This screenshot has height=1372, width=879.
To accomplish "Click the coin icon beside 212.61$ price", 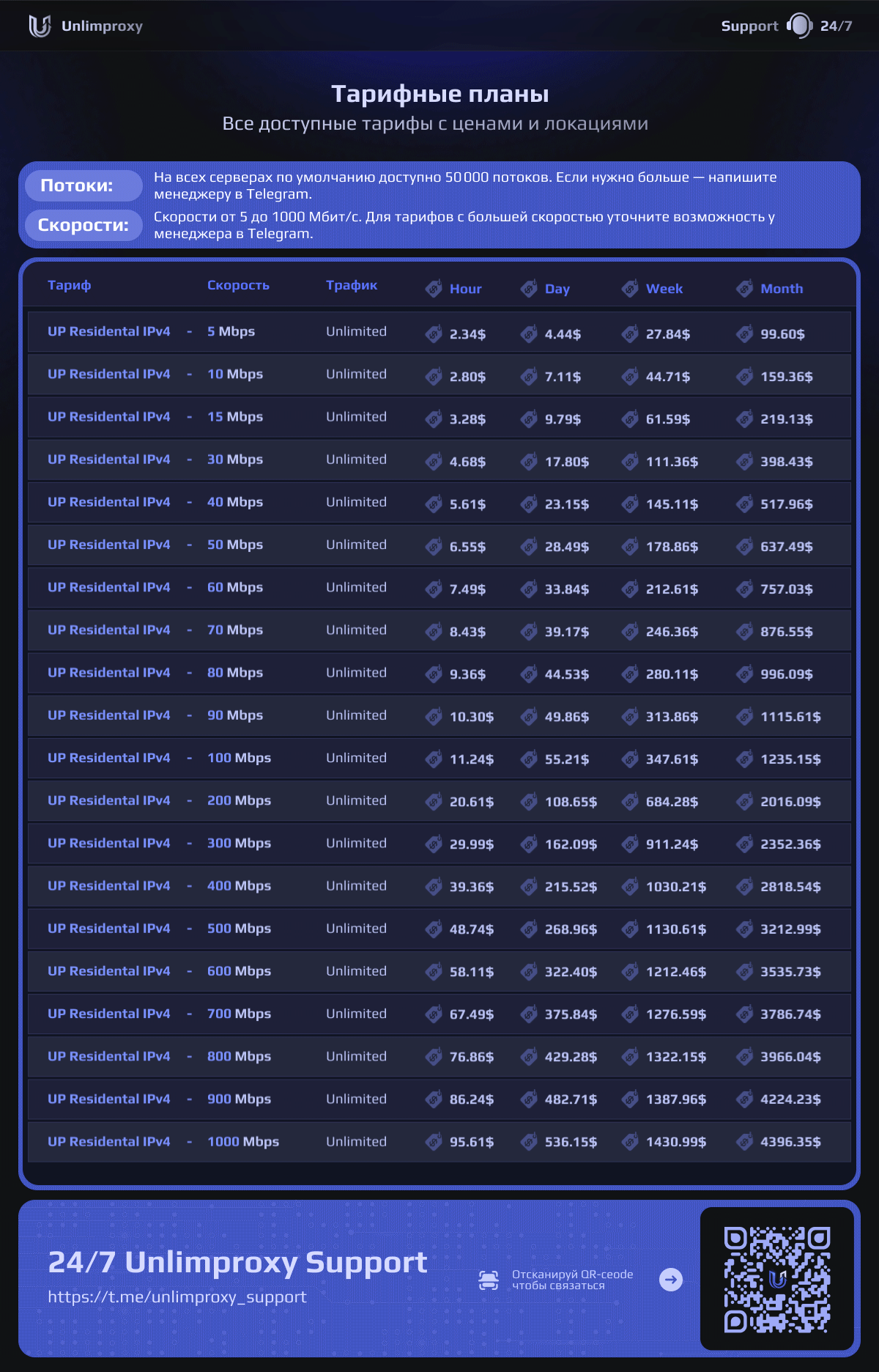I will pos(630,589).
